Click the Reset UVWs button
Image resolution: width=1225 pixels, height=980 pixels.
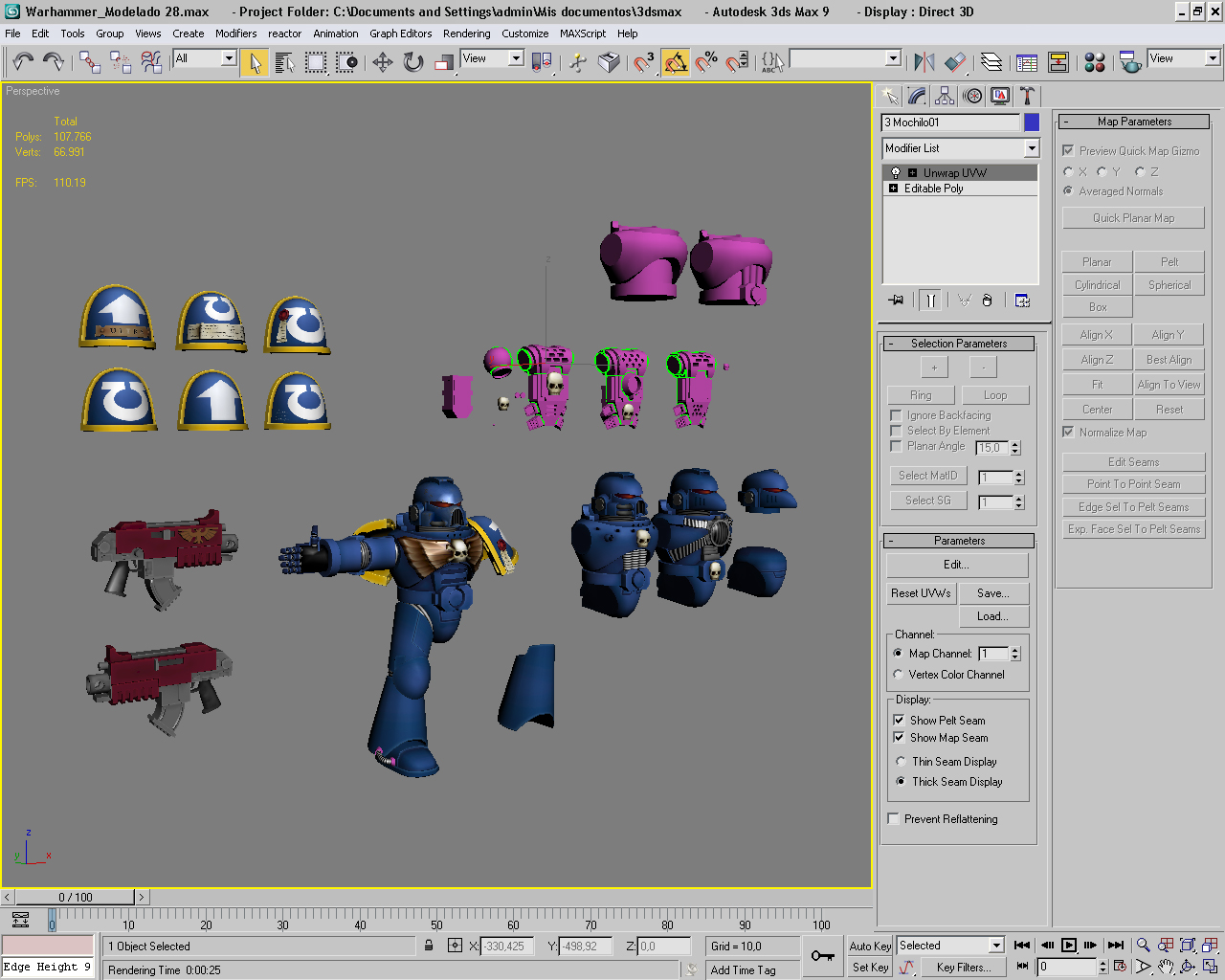coord(921,593)
